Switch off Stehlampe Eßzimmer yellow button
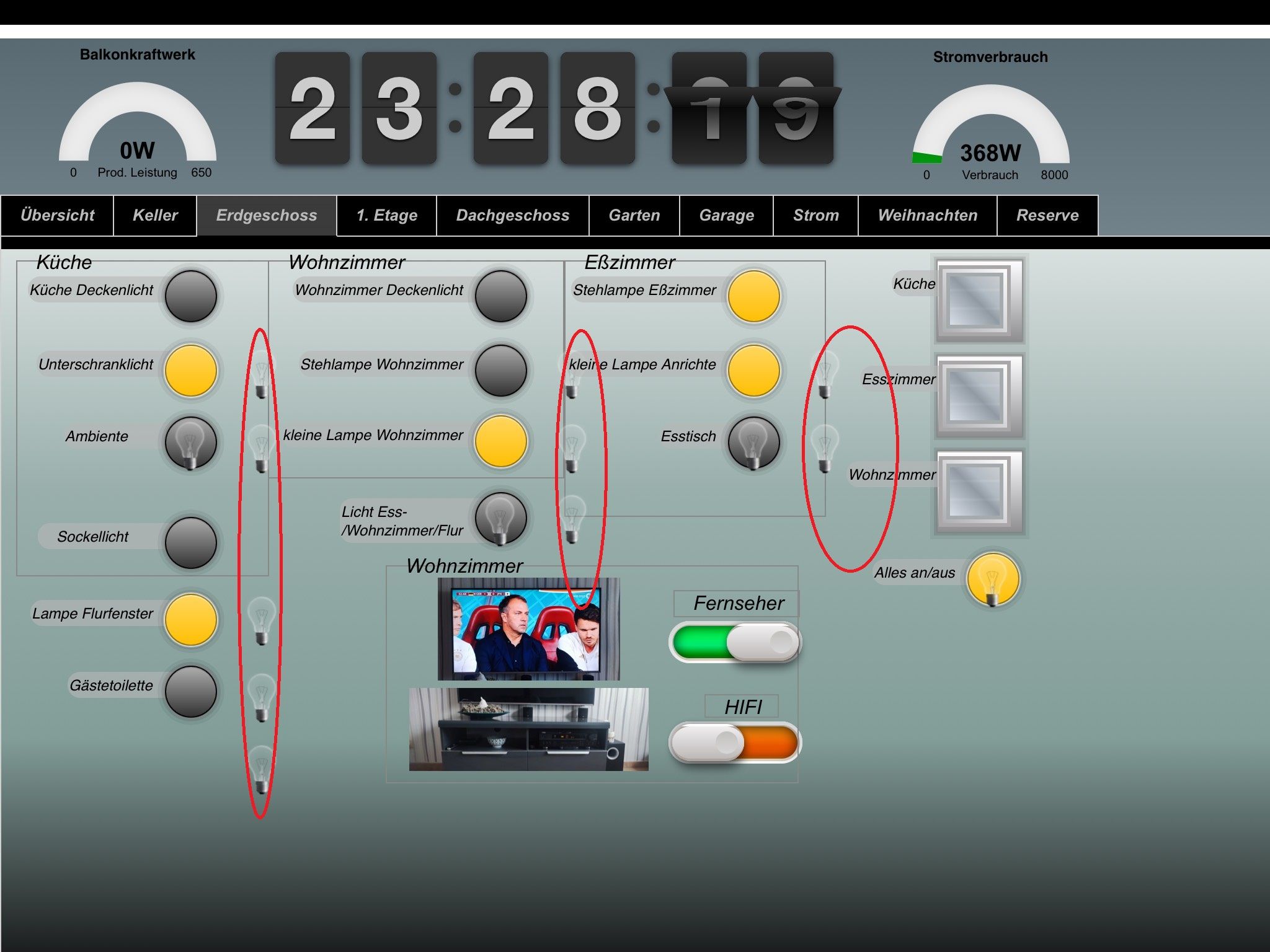 point(753,296)
